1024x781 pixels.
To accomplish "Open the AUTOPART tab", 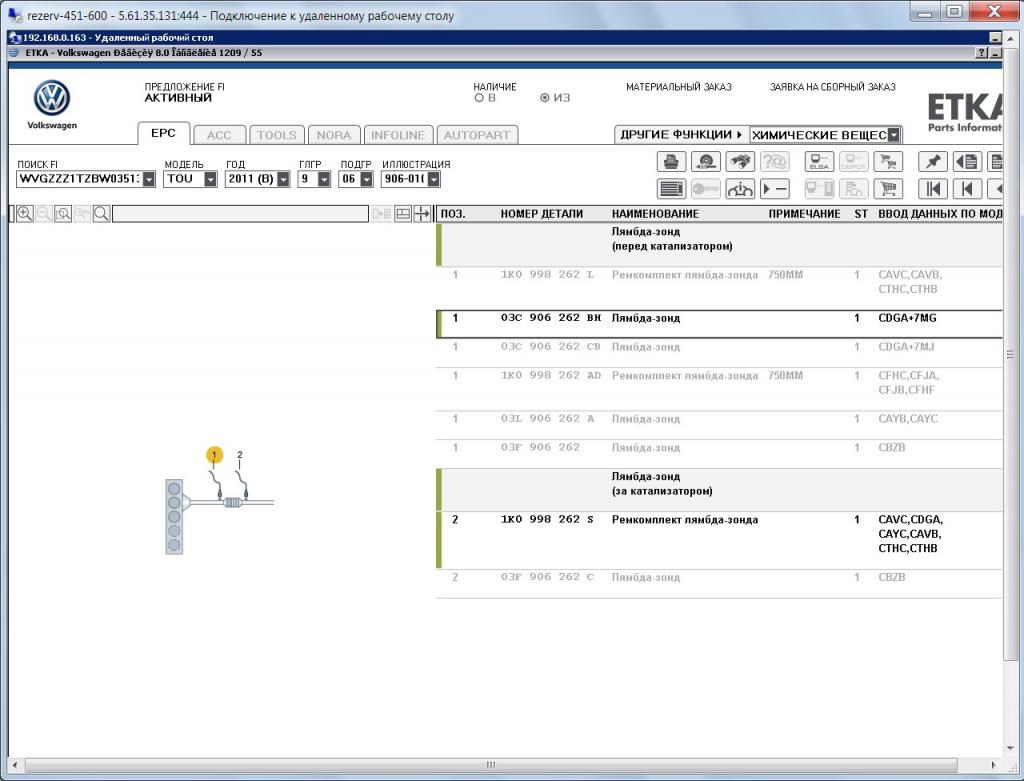I will coord(477,135).
